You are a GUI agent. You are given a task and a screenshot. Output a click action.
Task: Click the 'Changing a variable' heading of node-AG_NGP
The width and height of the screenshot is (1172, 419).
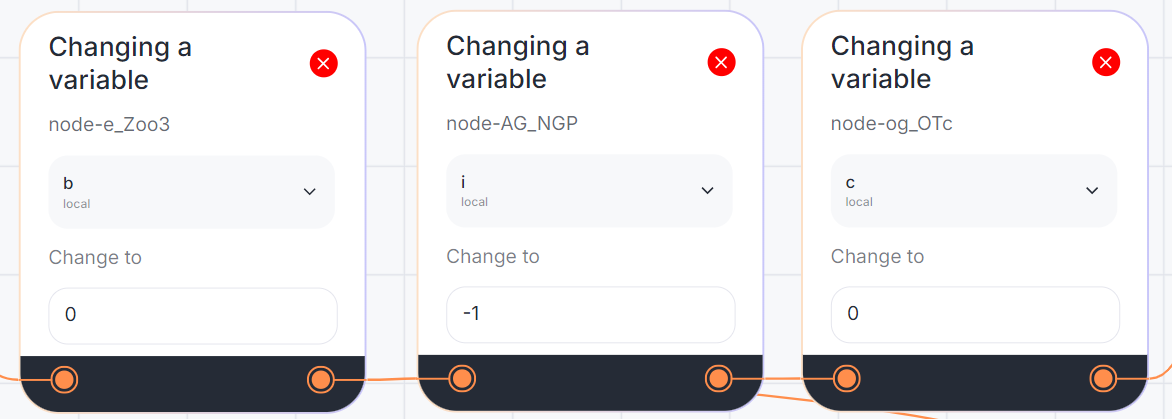pos(517,62)
